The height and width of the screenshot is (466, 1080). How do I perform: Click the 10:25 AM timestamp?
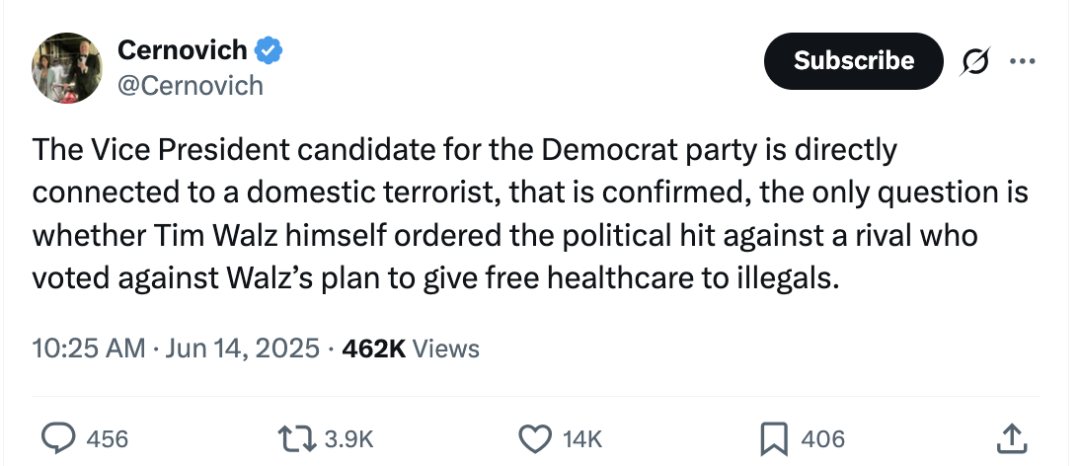tap(88, 348)
